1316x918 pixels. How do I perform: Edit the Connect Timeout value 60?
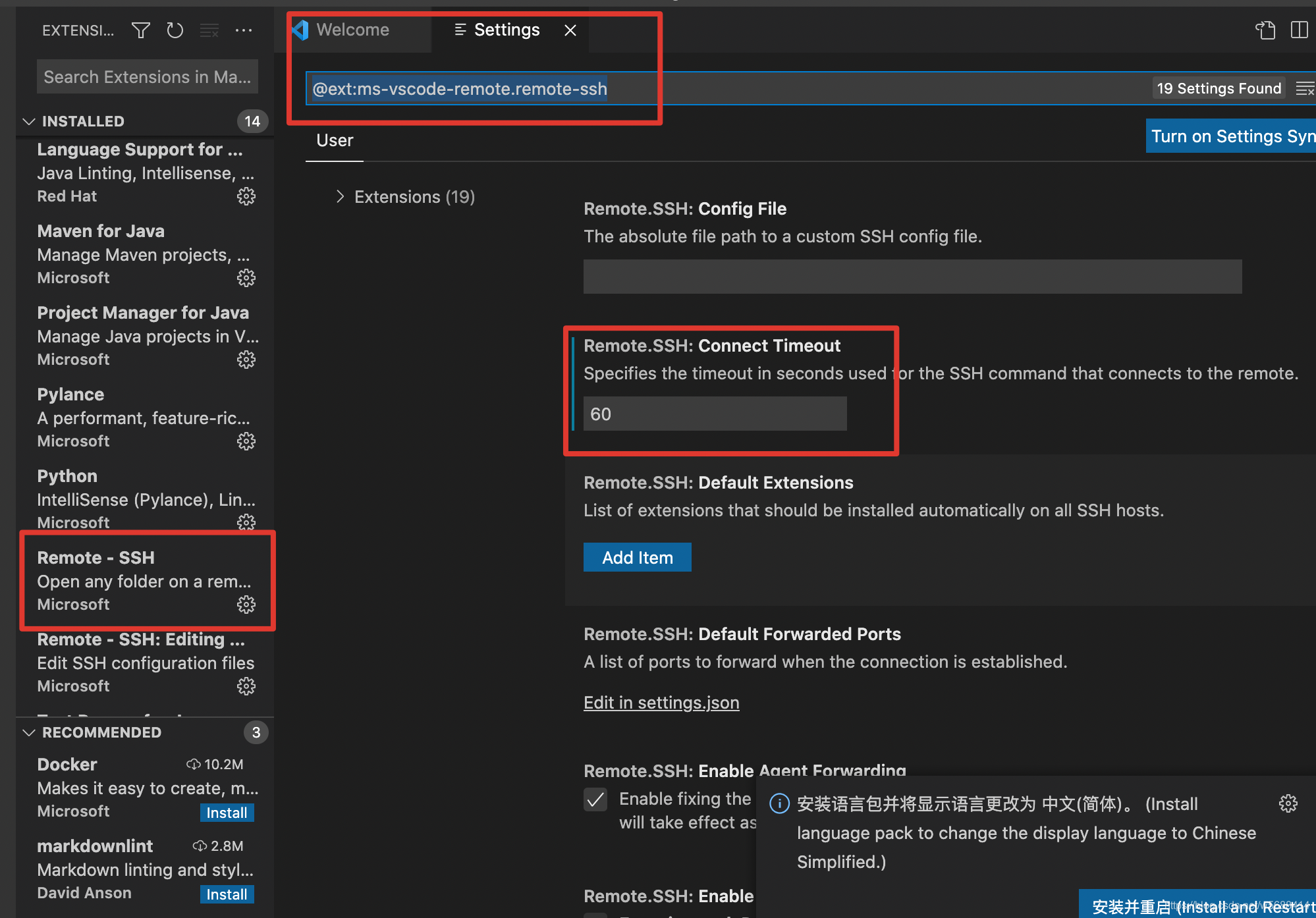coord(715,414)
